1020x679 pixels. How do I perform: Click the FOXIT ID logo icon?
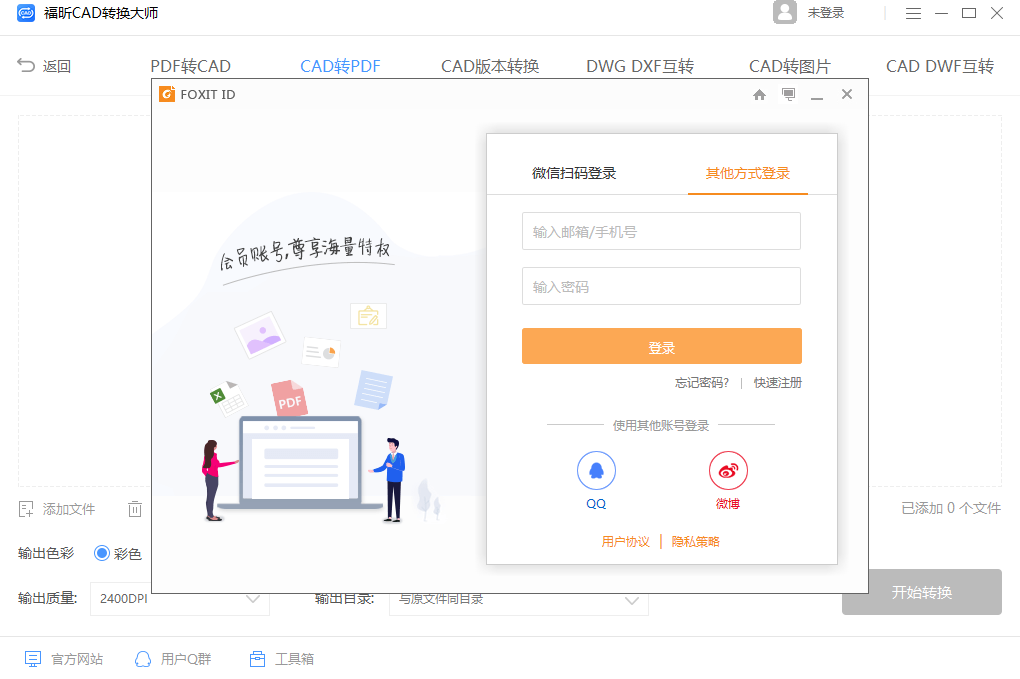[167, 94]
